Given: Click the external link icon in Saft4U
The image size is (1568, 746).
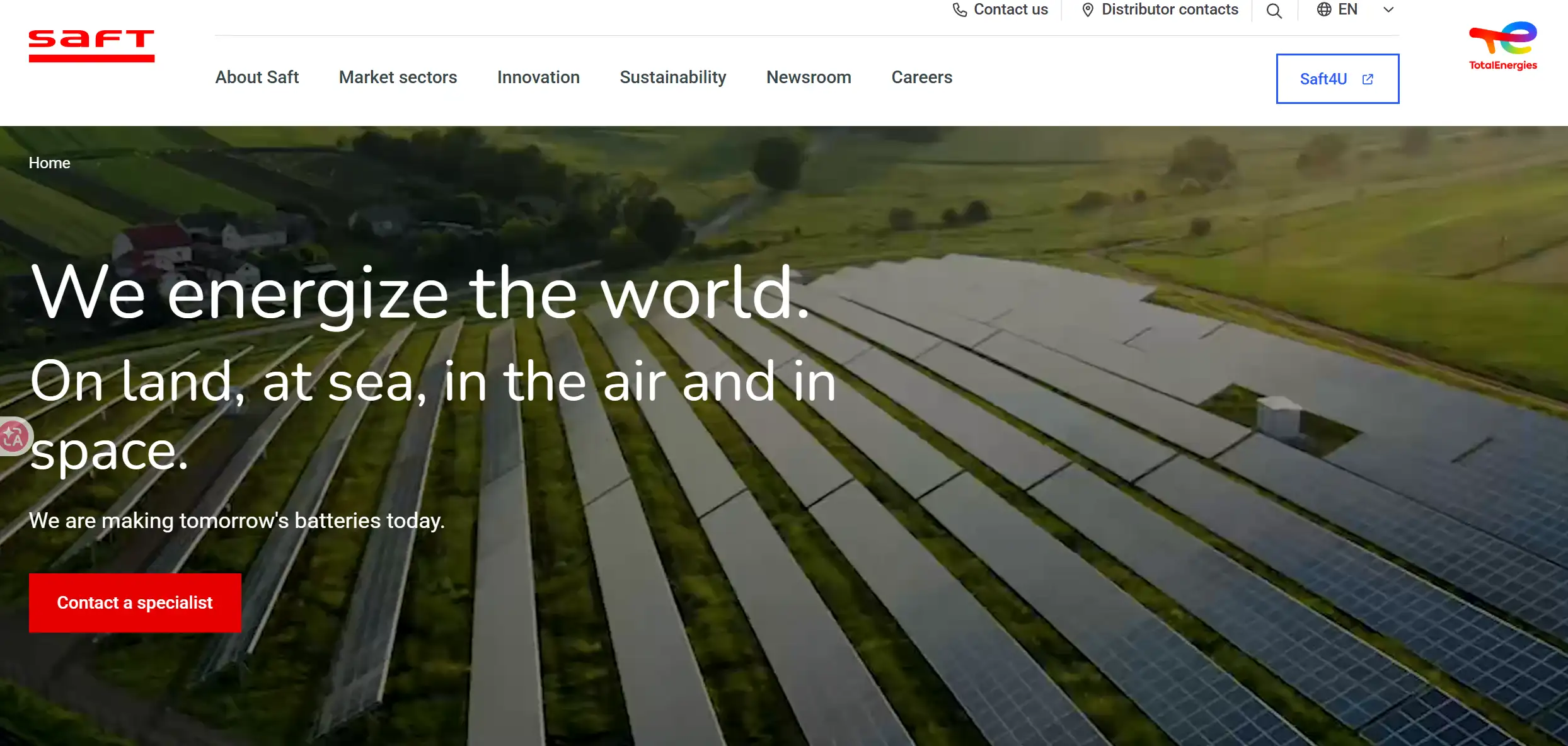Looking at the screenshot, I should coord(1368,79).
